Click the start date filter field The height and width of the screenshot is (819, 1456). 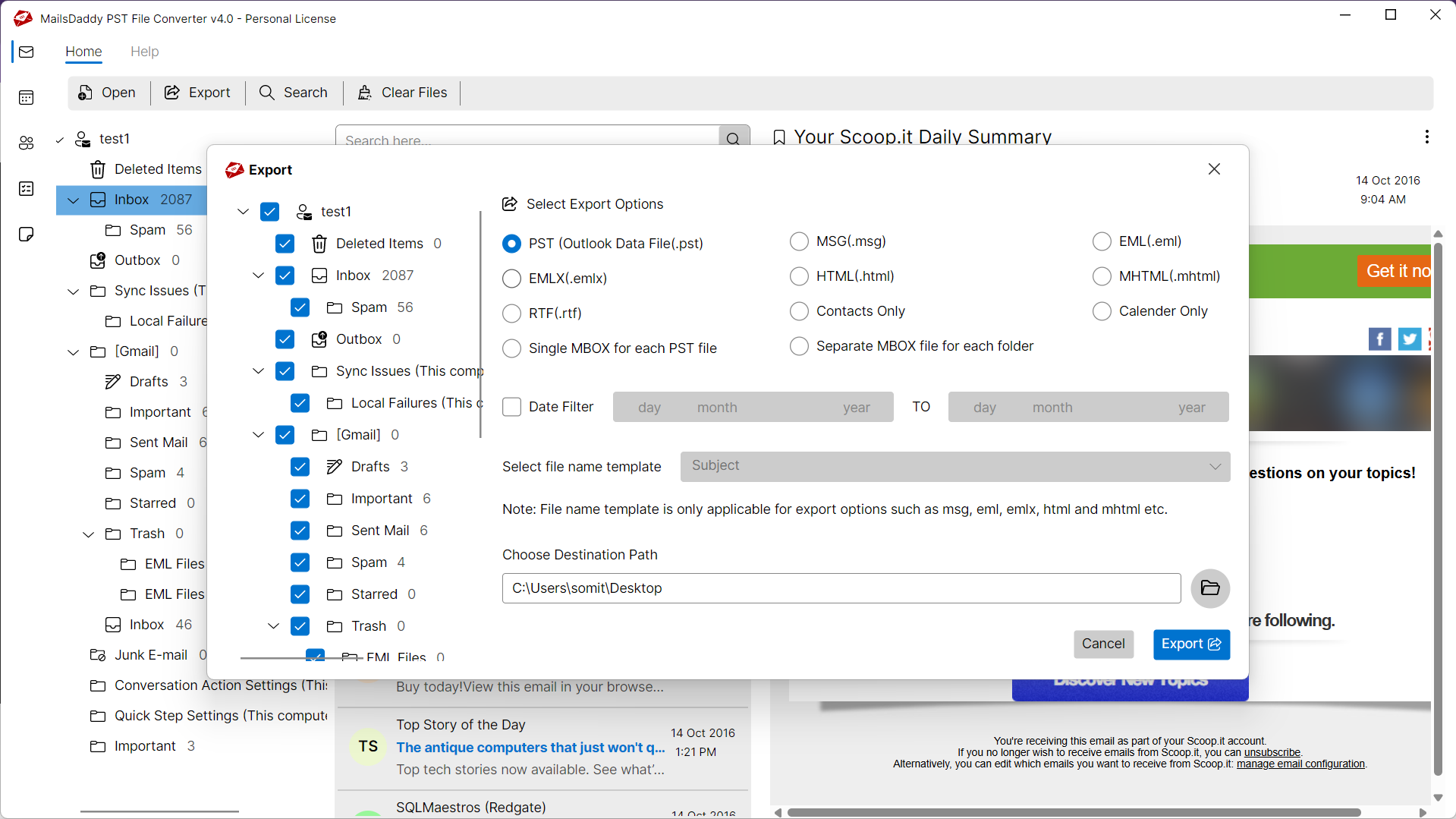point(753,407)
